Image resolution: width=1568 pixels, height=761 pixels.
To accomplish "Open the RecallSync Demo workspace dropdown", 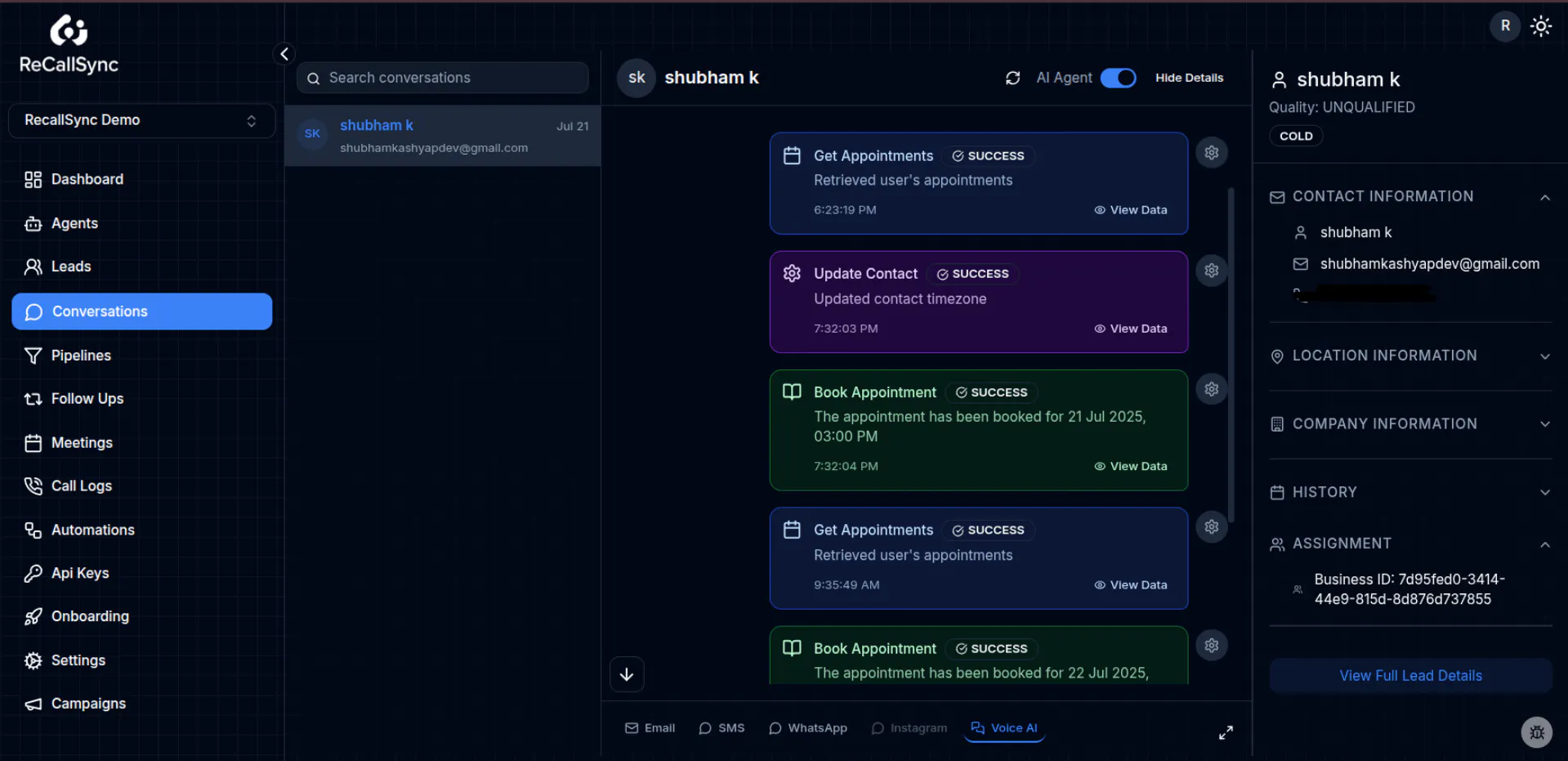I will tap(141, 120).
